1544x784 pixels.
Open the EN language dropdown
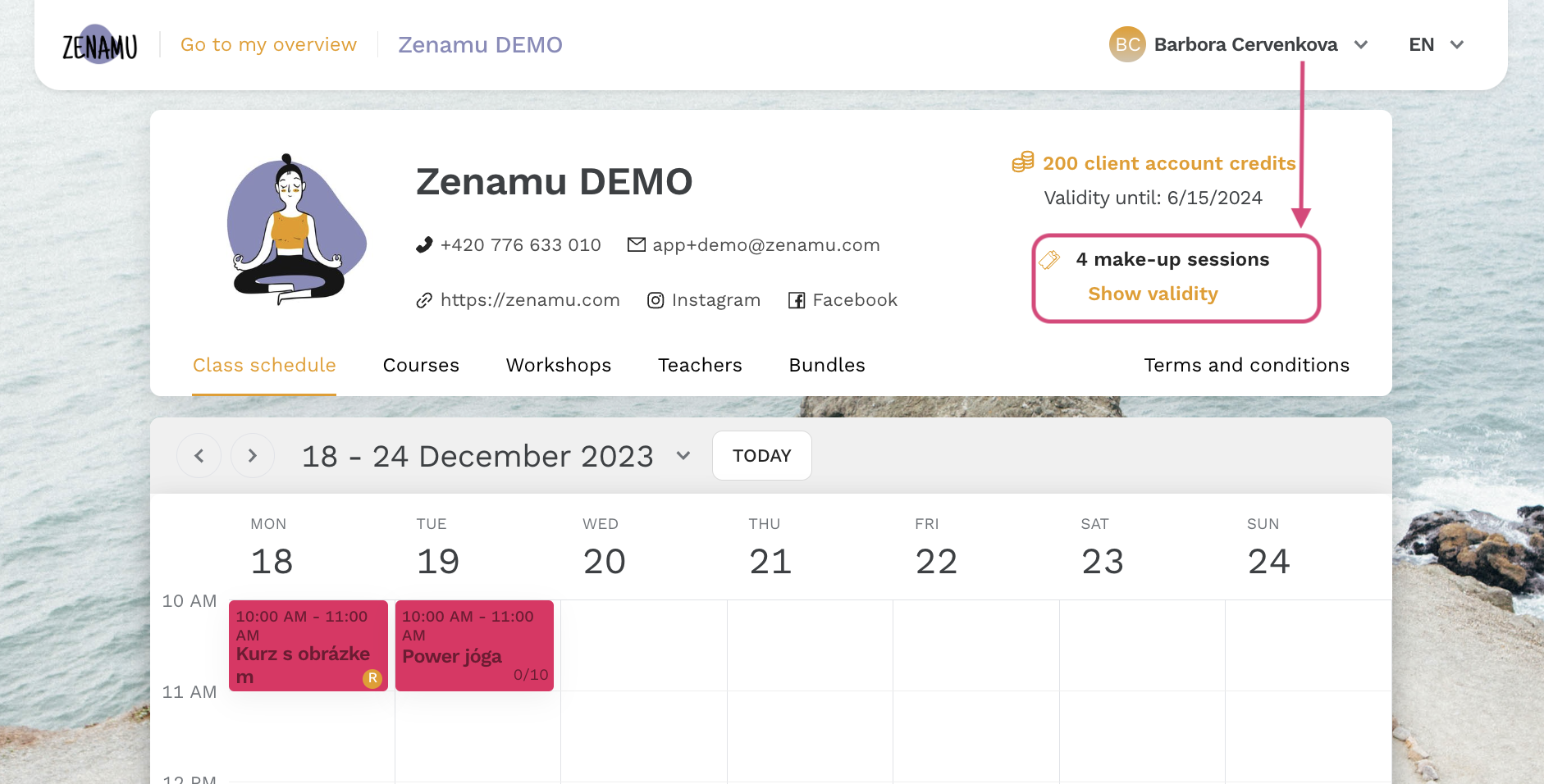pyautogui.click(x=1436, y=44)
